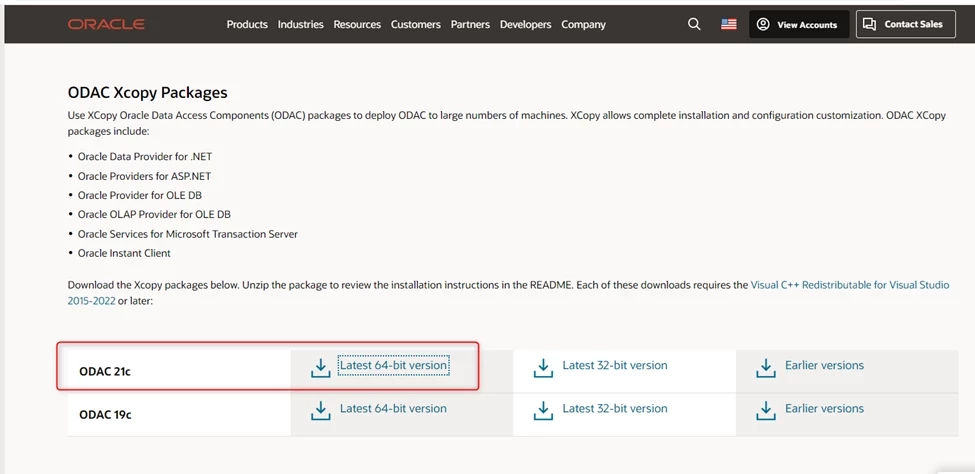This screenshot has height=474, width=975.
Task: Click Oracle Data Provider for .NET item
Action: tap(145, 157)
